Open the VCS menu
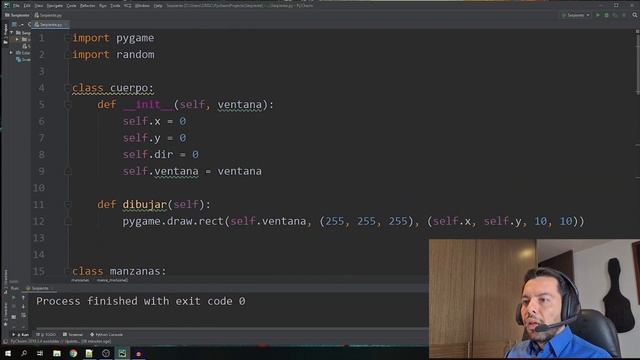 click(x=127, y=6)
